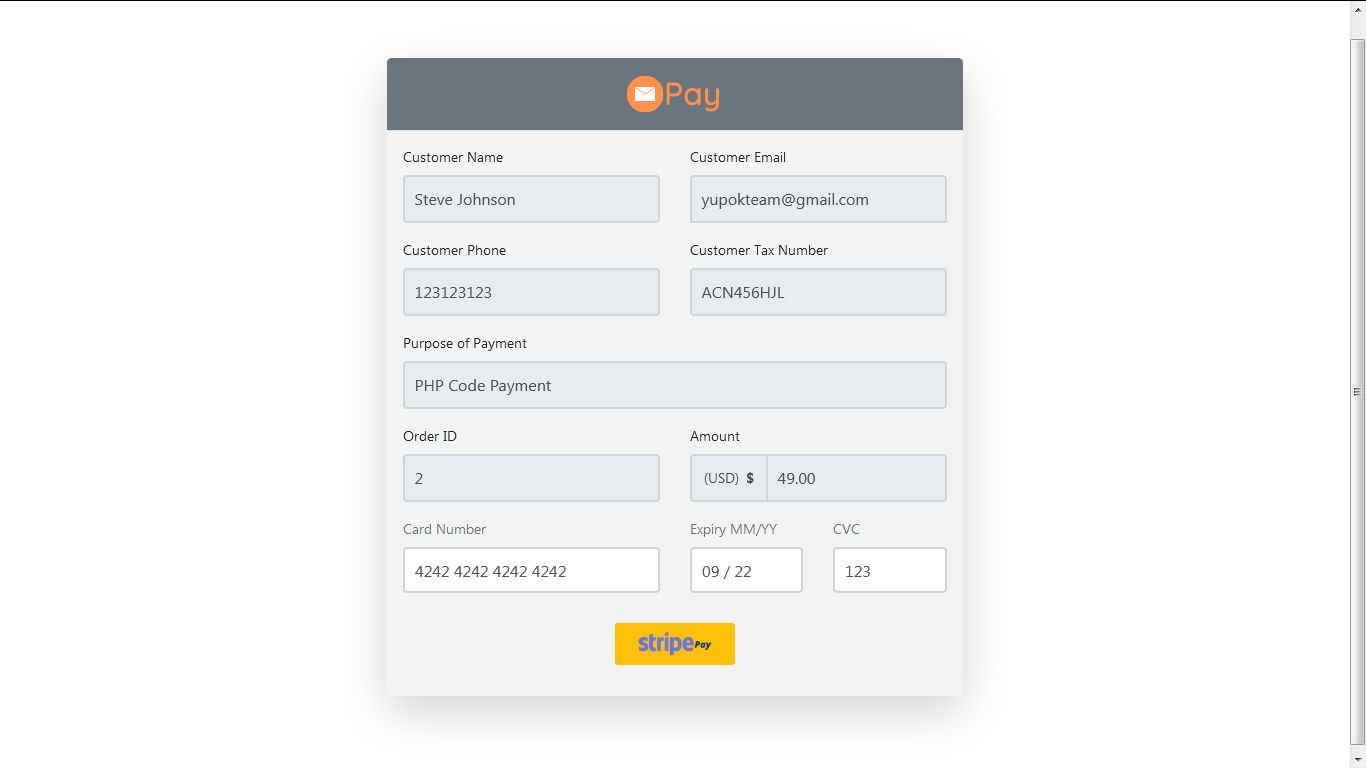This screenshot has height=768, width=1366.
Task: Click the Customer Phone input
Action: click(x=531, y=292)
